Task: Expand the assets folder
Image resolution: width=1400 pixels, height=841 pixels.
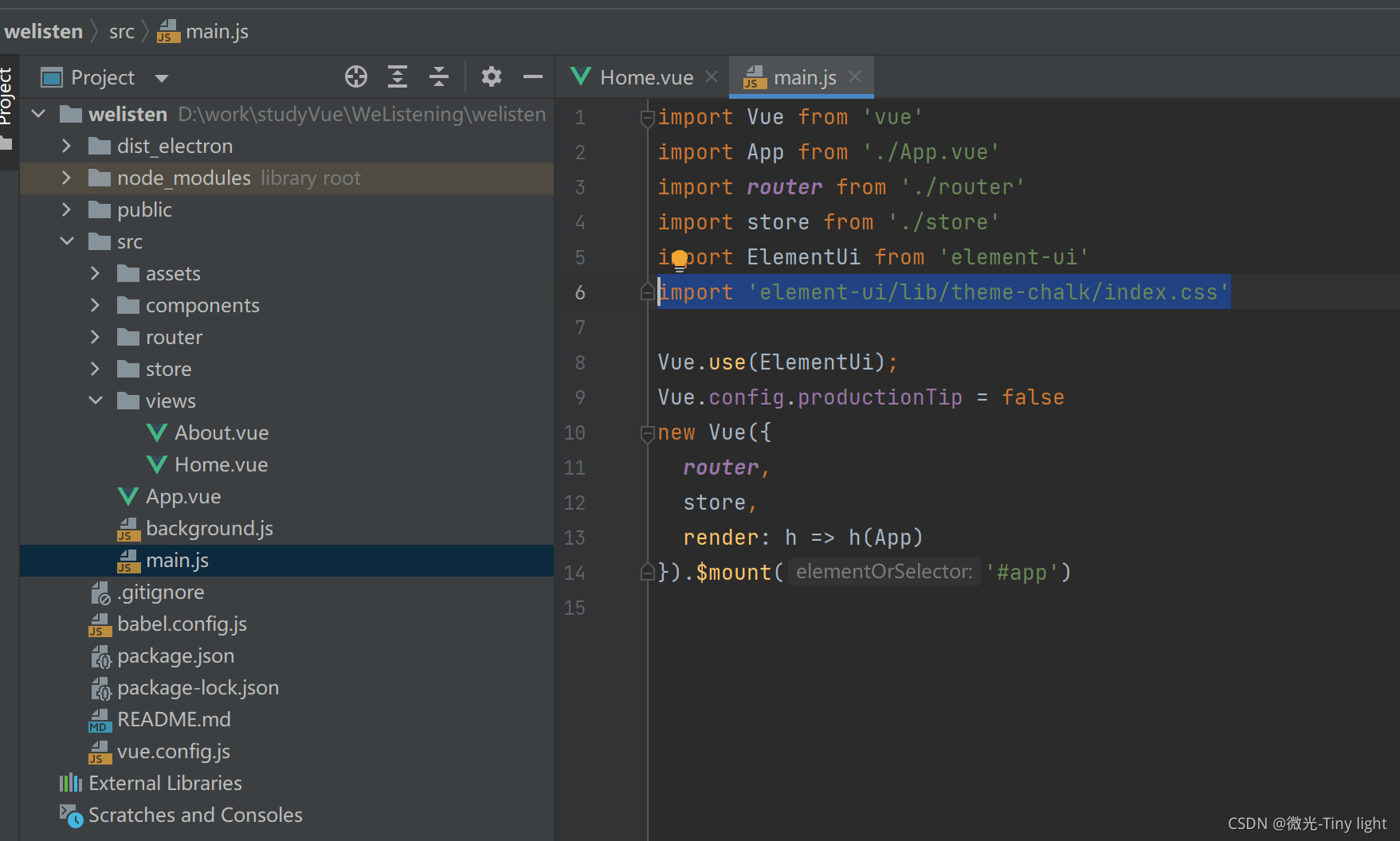Action: 96,273
